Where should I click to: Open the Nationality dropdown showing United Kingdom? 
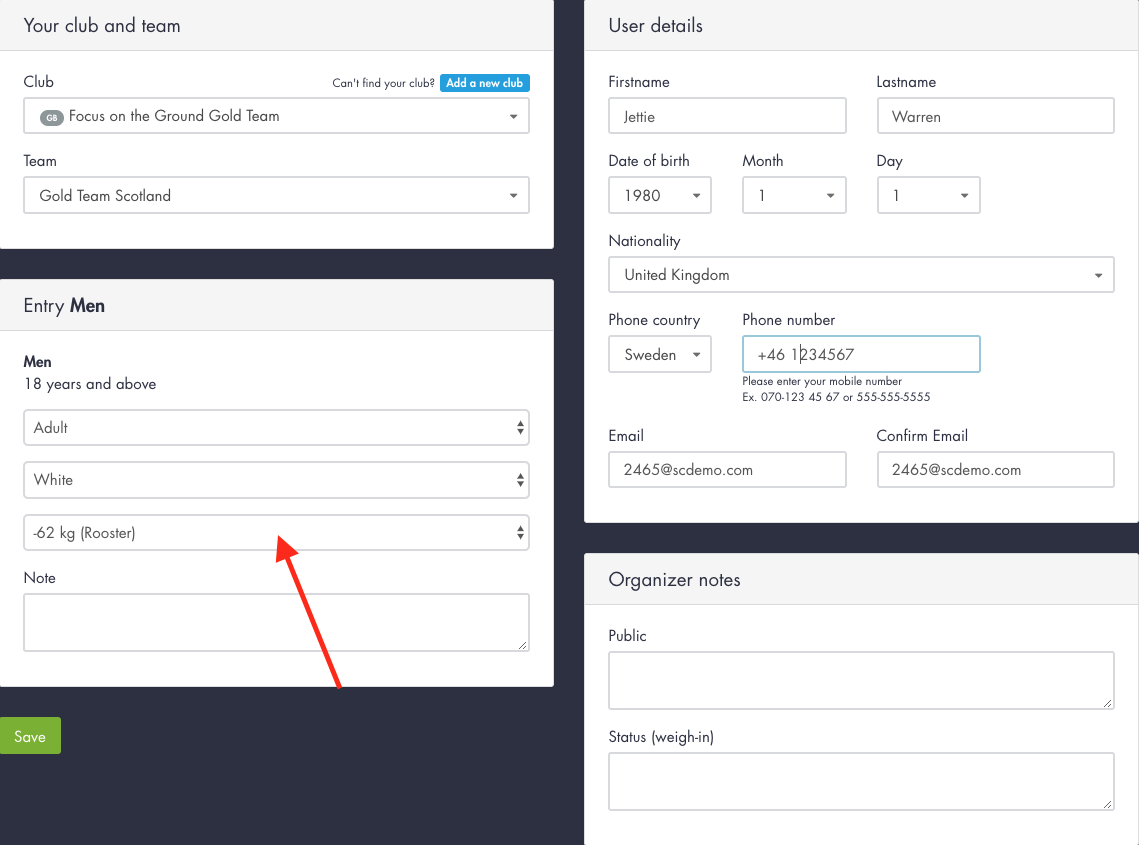(x=861, y=275)
